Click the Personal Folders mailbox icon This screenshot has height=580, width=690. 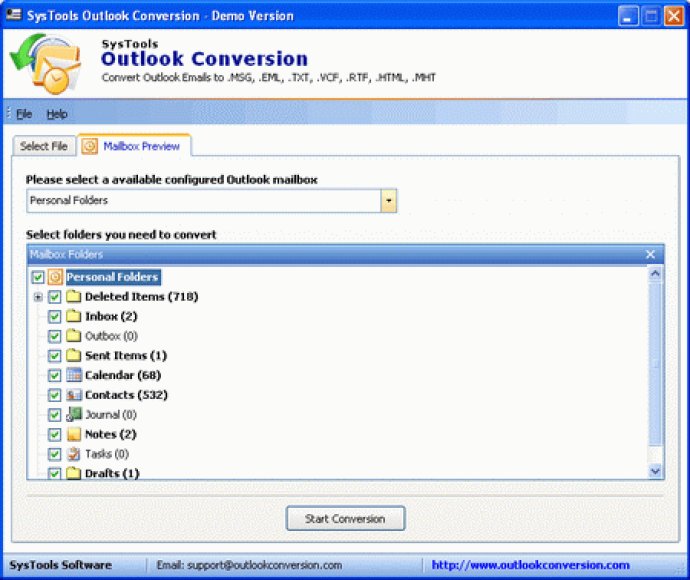(55, 277)
